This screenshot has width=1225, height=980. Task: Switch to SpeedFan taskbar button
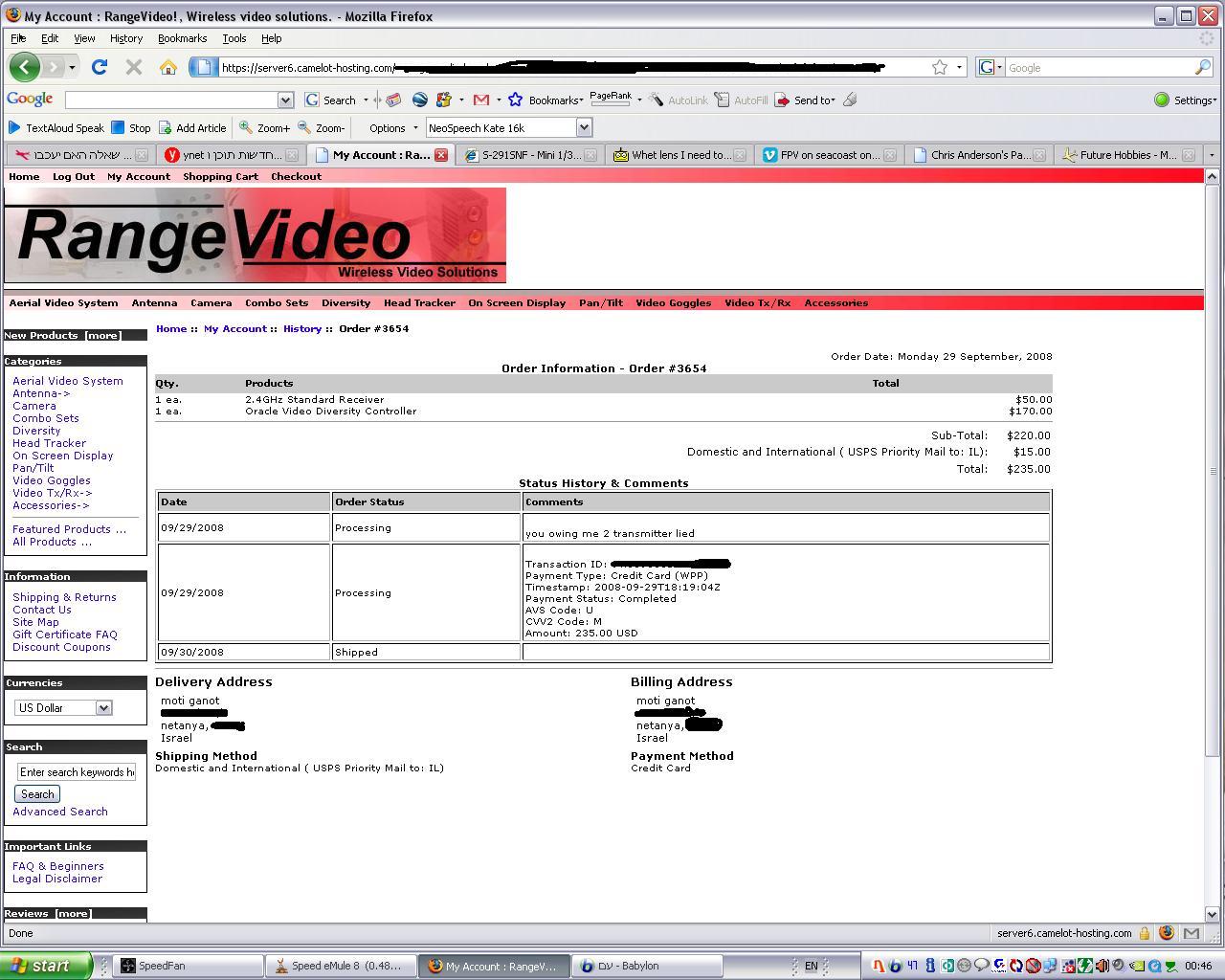[x=189, y=966]
